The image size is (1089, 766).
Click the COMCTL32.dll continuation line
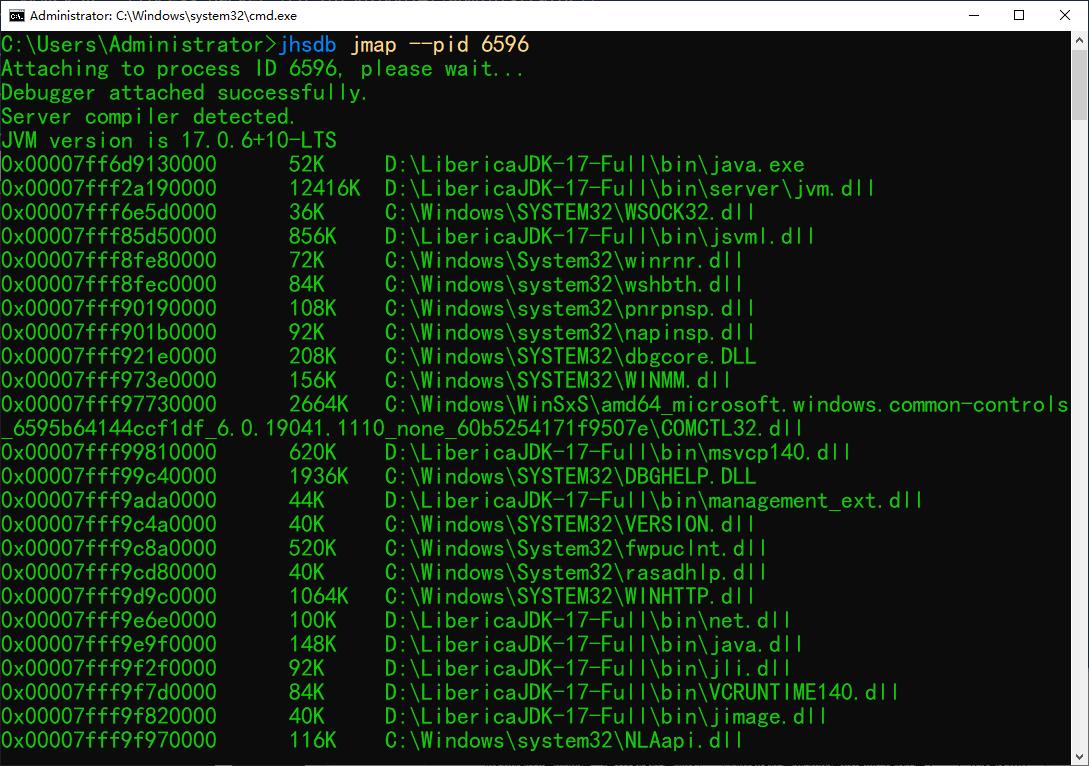tap(402, 428)
